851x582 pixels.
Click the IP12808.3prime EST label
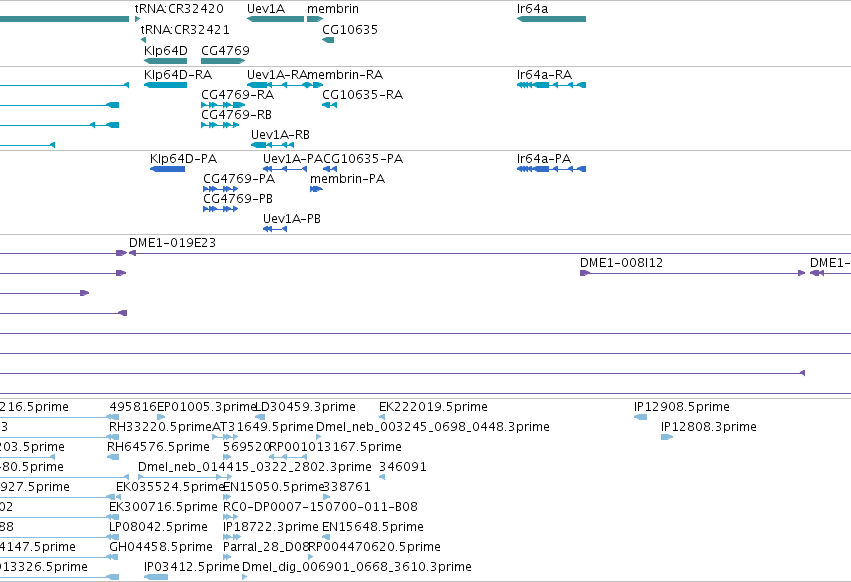tap(709, 427)
